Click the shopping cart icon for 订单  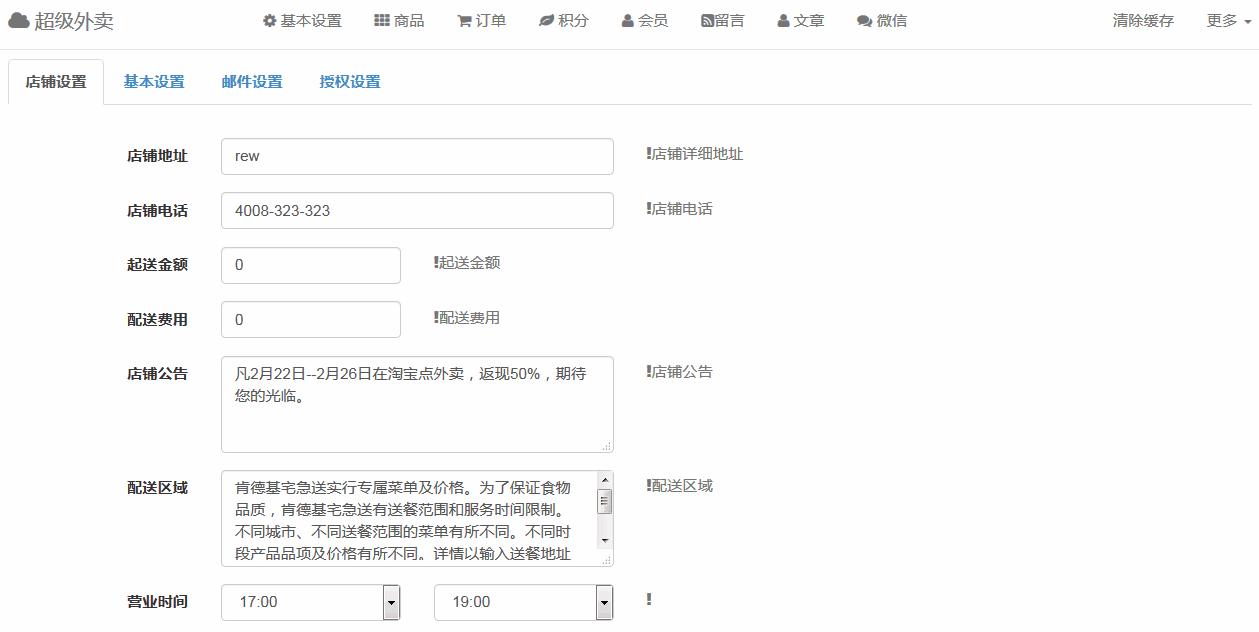[464, 21]
